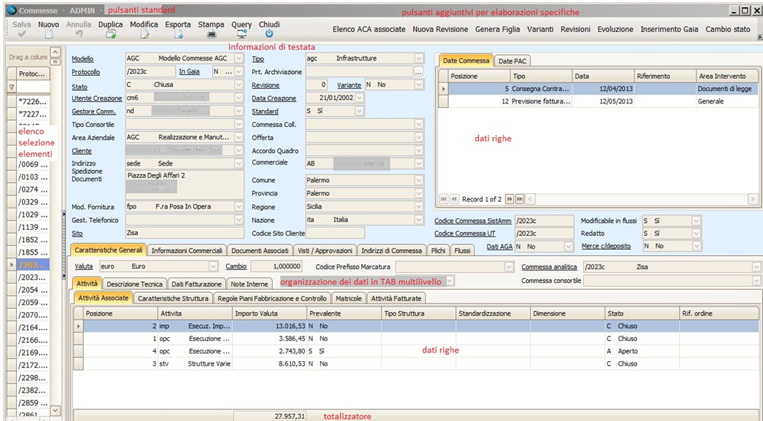Switch to the Informazioni Commerciali tab
This screenshot has height=421, width=763.
[x=187, y=250]
